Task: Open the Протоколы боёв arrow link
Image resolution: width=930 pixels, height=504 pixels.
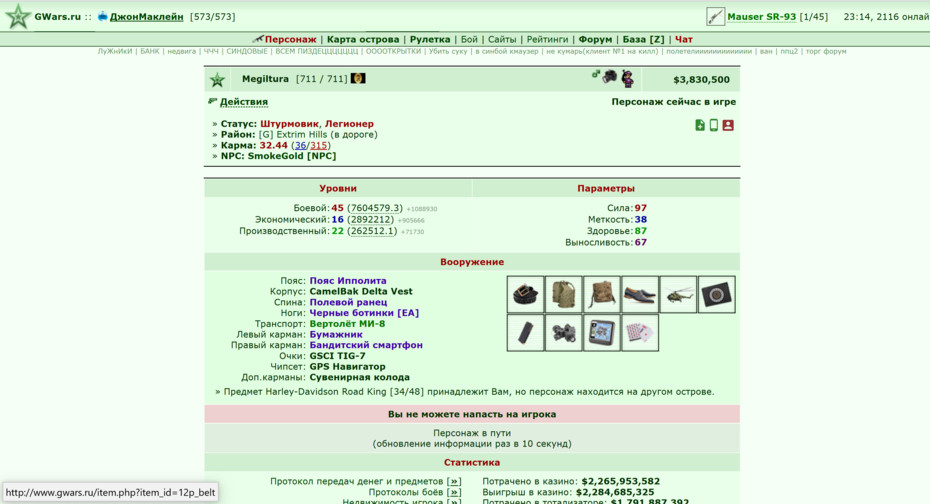Action: (x=454, y=492)
